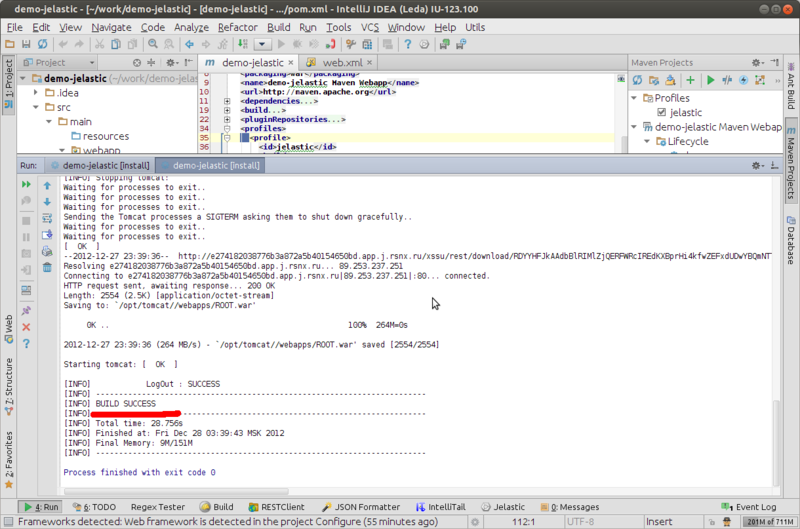
Task: Expand the folded dependencies block
Action: [227, 101]
